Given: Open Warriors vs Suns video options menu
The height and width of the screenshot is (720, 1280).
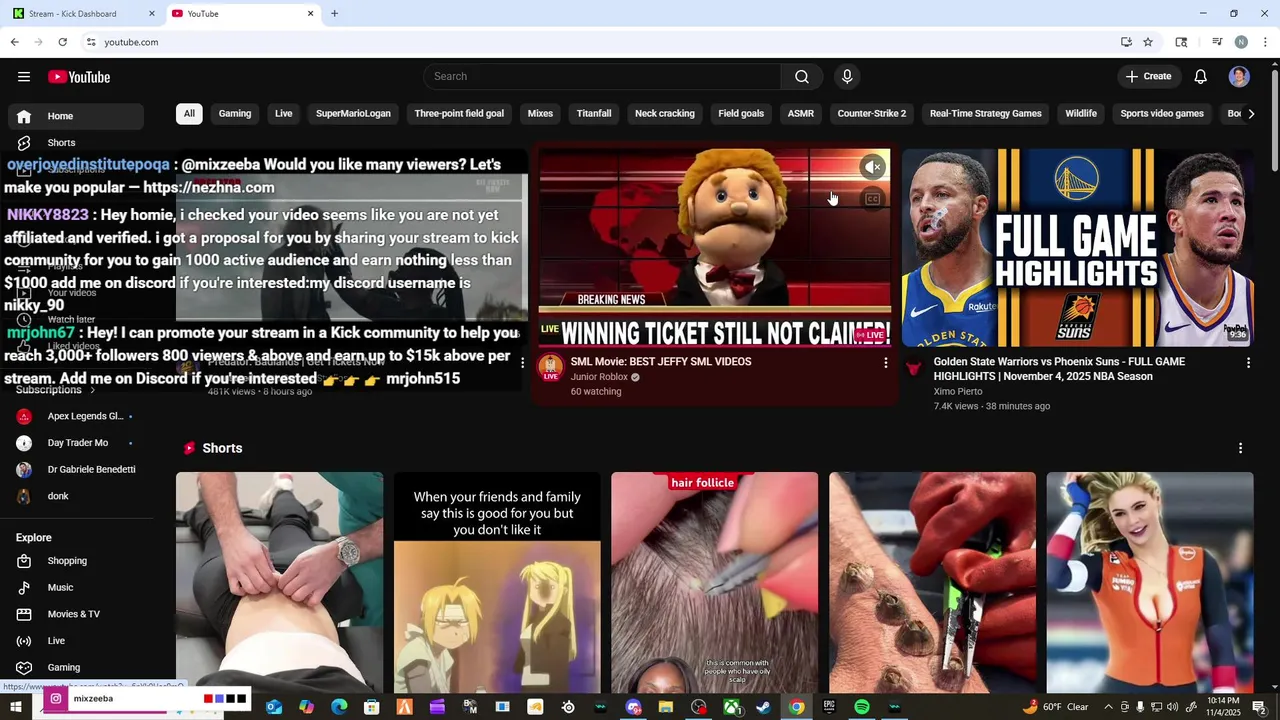Looking at the screenshot, I should coord(1248,363).
